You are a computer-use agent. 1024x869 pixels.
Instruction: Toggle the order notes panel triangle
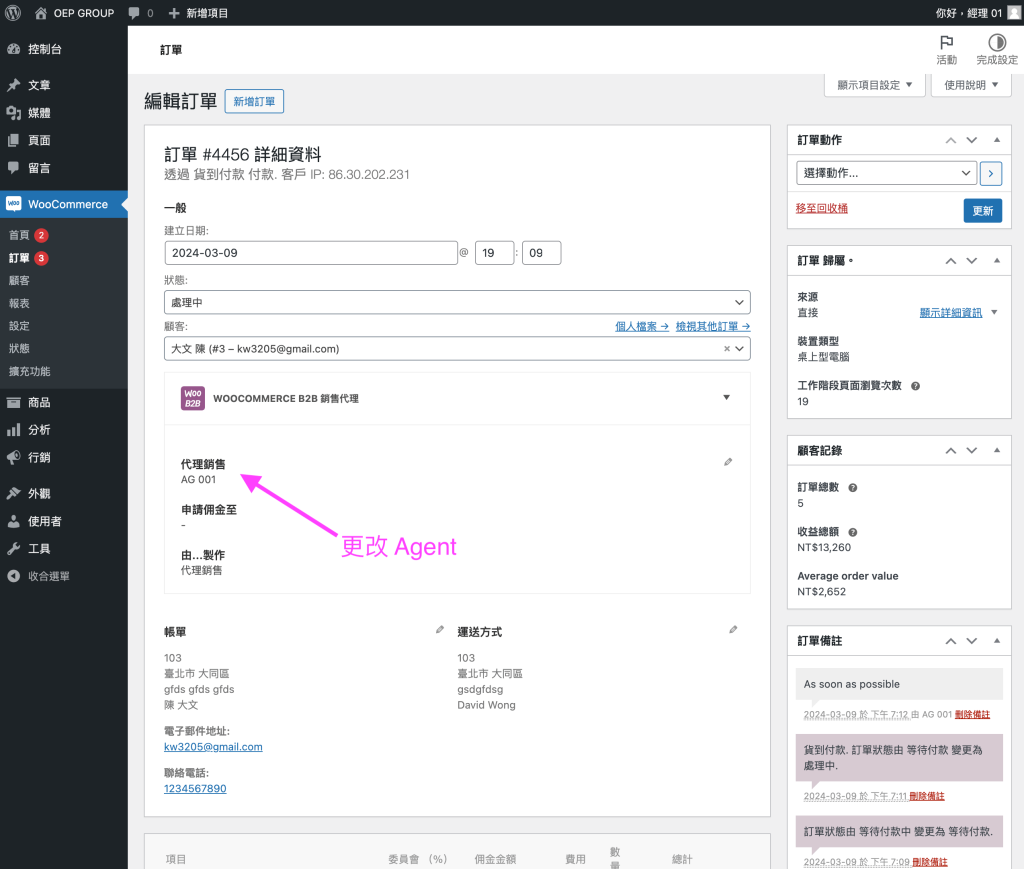(x=996, y=640)
